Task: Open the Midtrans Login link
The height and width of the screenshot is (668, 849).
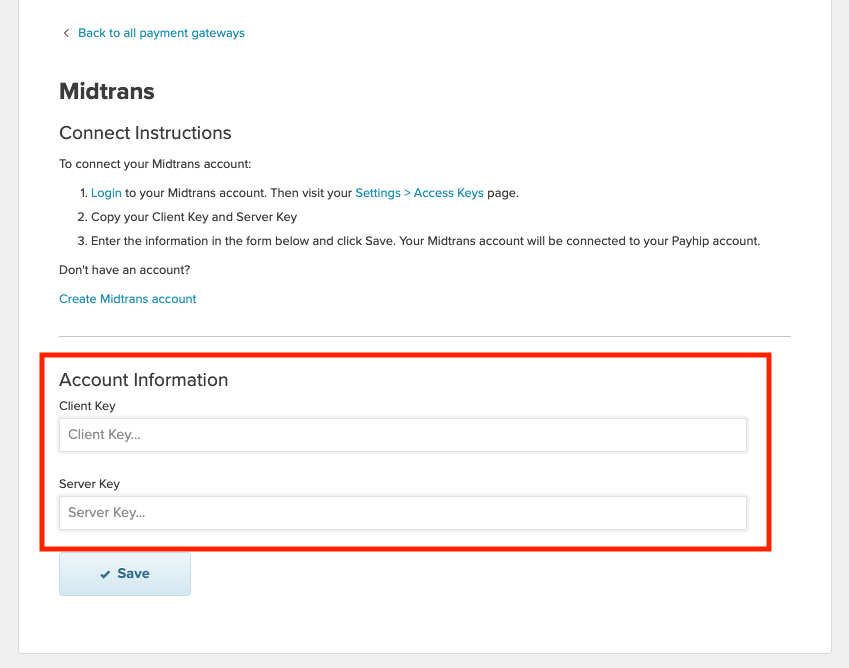Action: coord(106,193)
